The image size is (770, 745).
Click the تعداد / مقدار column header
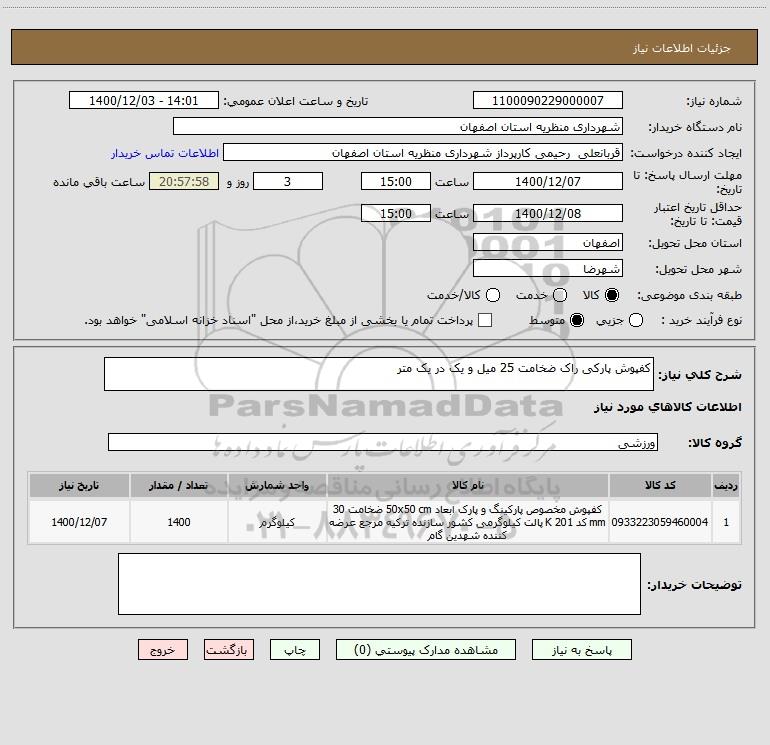click(179, 486)
